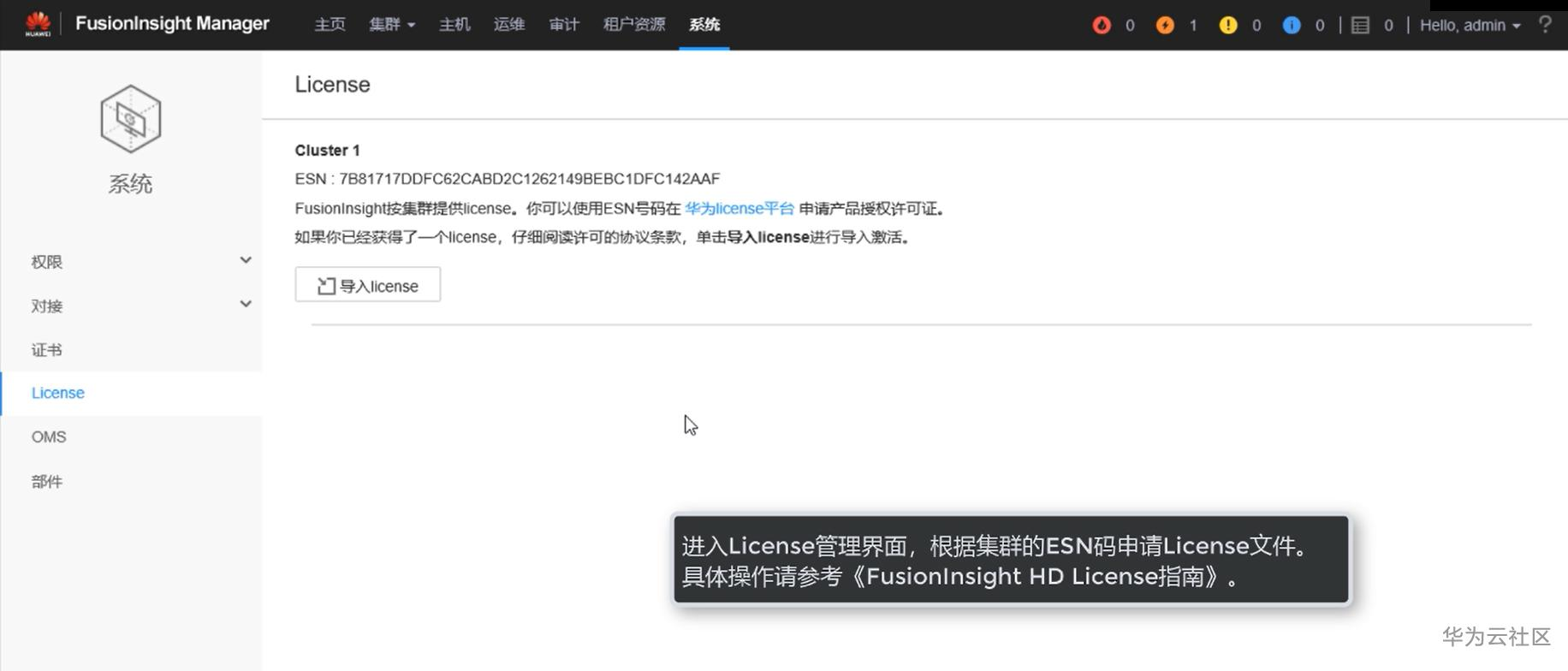Click the Huawei logo icon
The height and width of the screenshot is (671, 1568).
pos(38,24)
